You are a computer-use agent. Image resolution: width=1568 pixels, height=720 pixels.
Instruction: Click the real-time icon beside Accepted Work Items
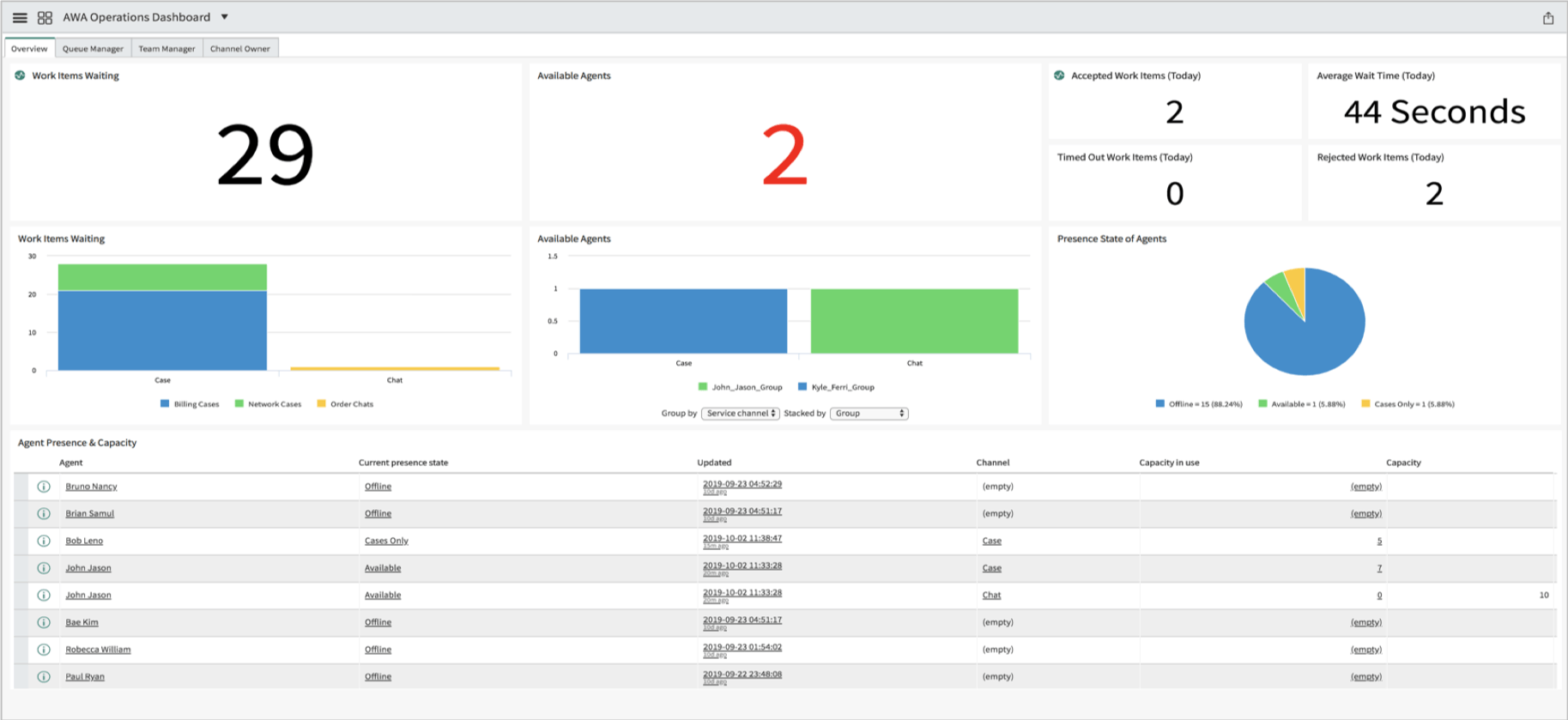click(1060, 76)
